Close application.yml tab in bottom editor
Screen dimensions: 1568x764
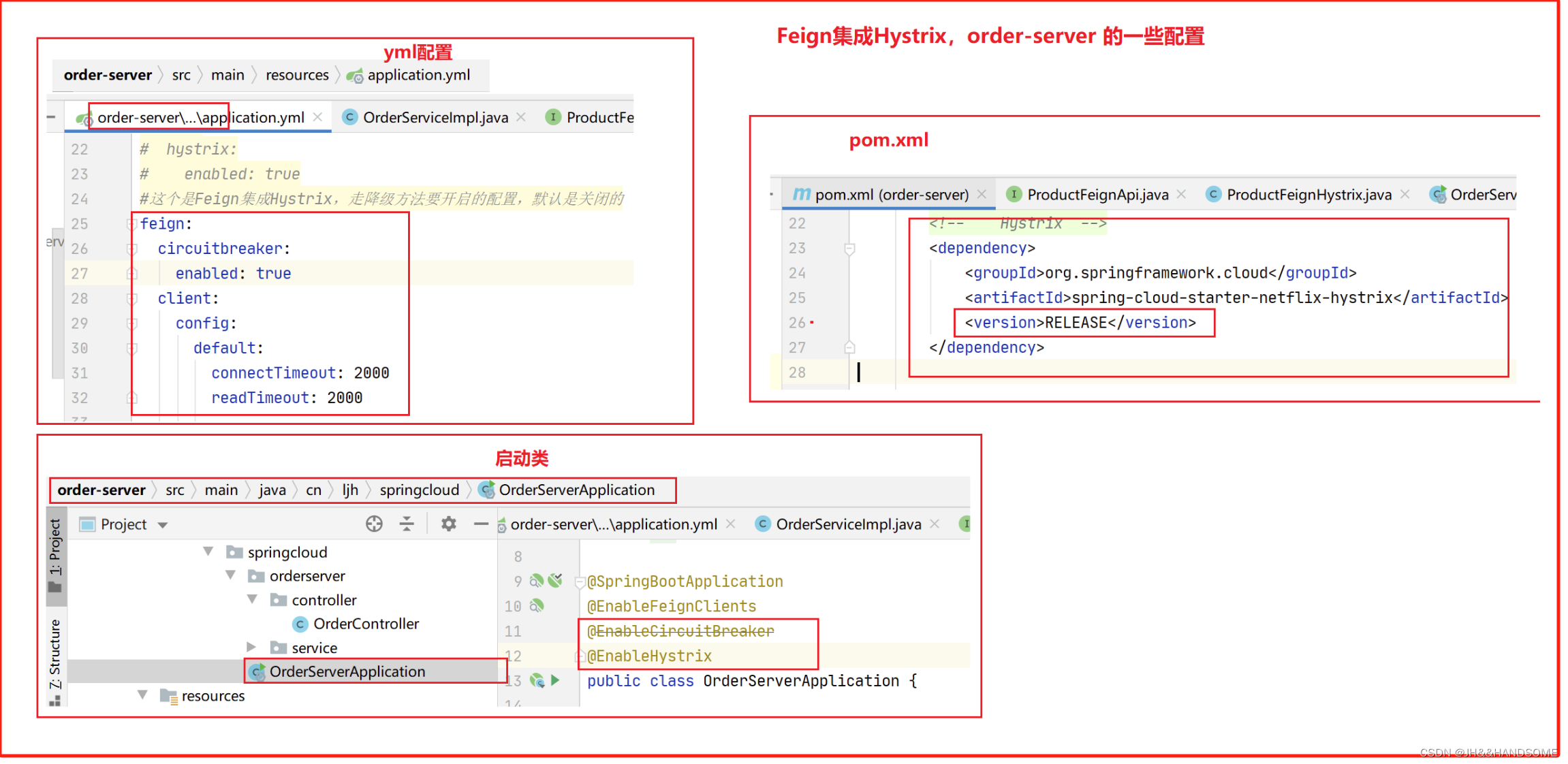pos(730,524)
